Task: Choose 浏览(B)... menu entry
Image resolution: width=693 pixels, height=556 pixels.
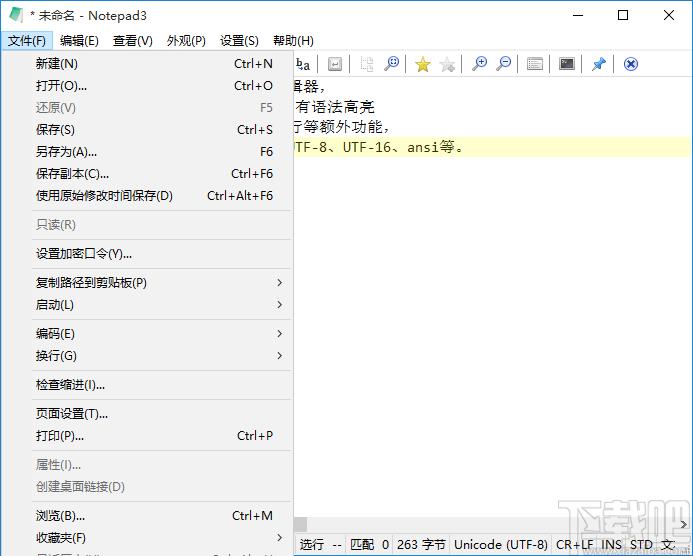Action: [147, 516]
